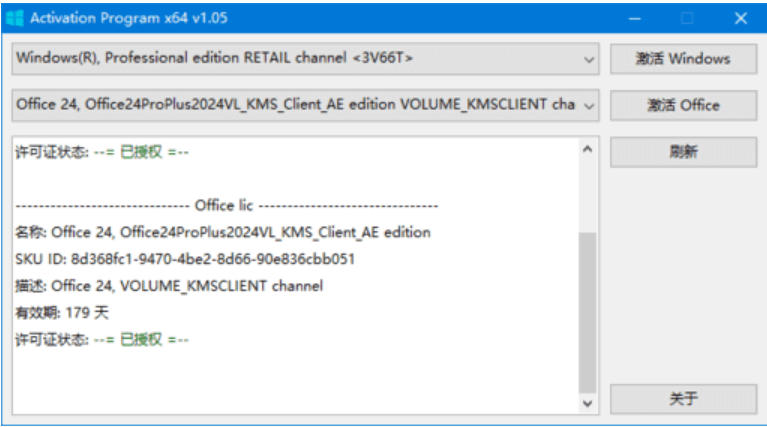The image size is (767, 427).
Task: Click the log panel scrollbar thumb
Action: [x=587, y=310]
